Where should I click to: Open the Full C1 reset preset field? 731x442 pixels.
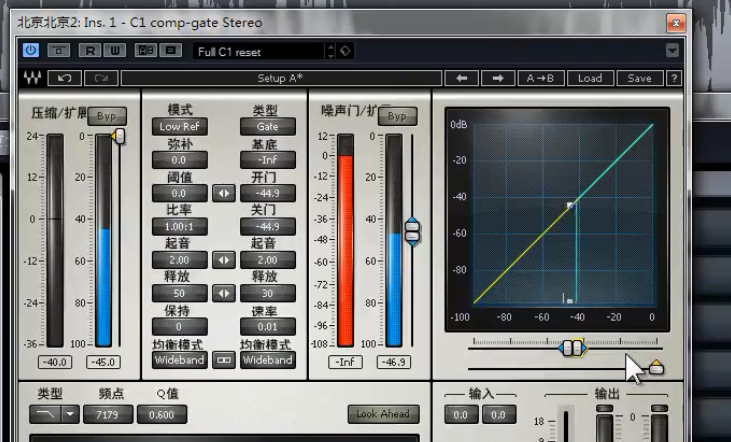pos(260,51)
